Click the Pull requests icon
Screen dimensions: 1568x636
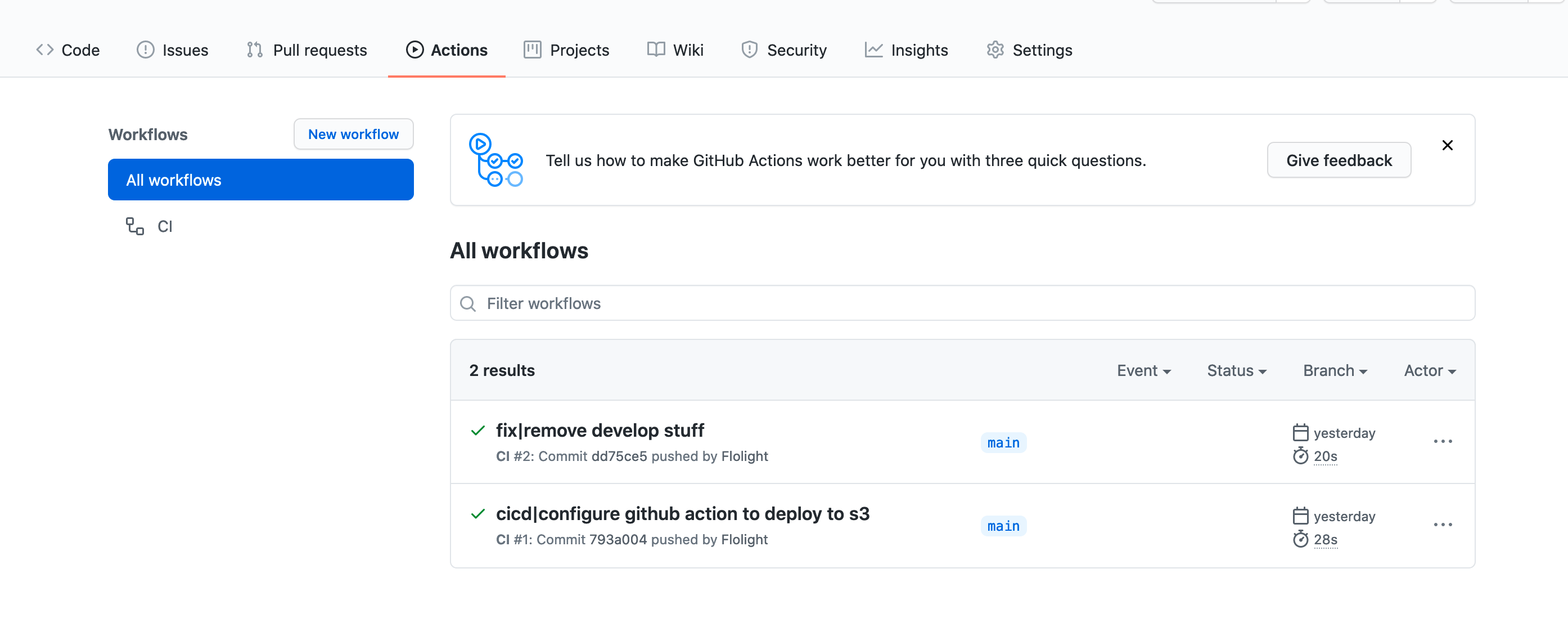click(x=254, y=50)
